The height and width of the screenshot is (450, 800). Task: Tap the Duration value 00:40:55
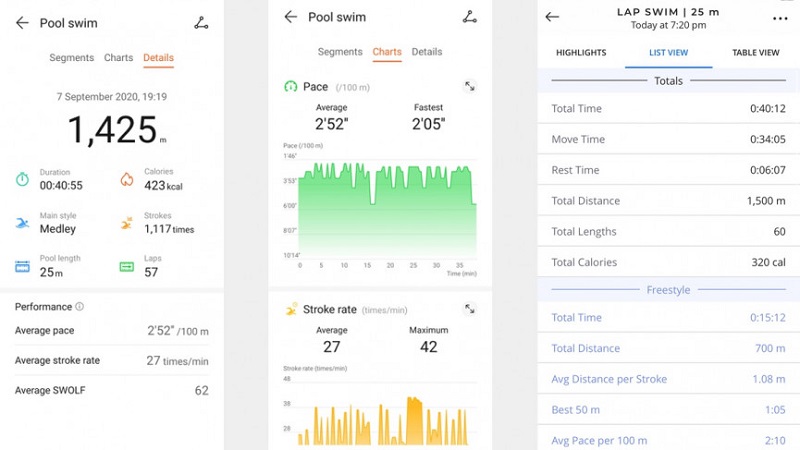(x=61, y=185)
